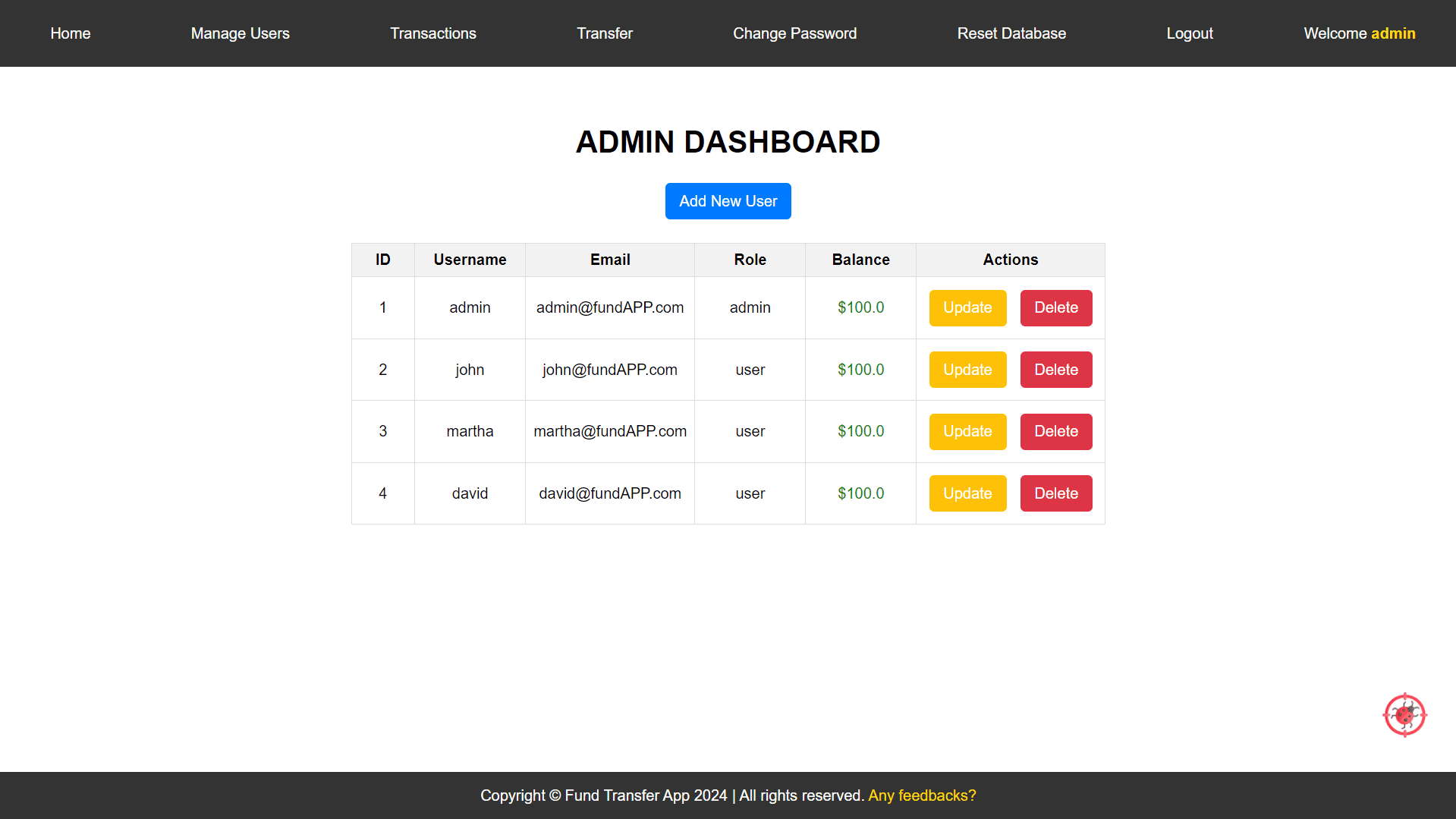Update the admin user account
This screenshot has width=1456, height=819.
967,307
